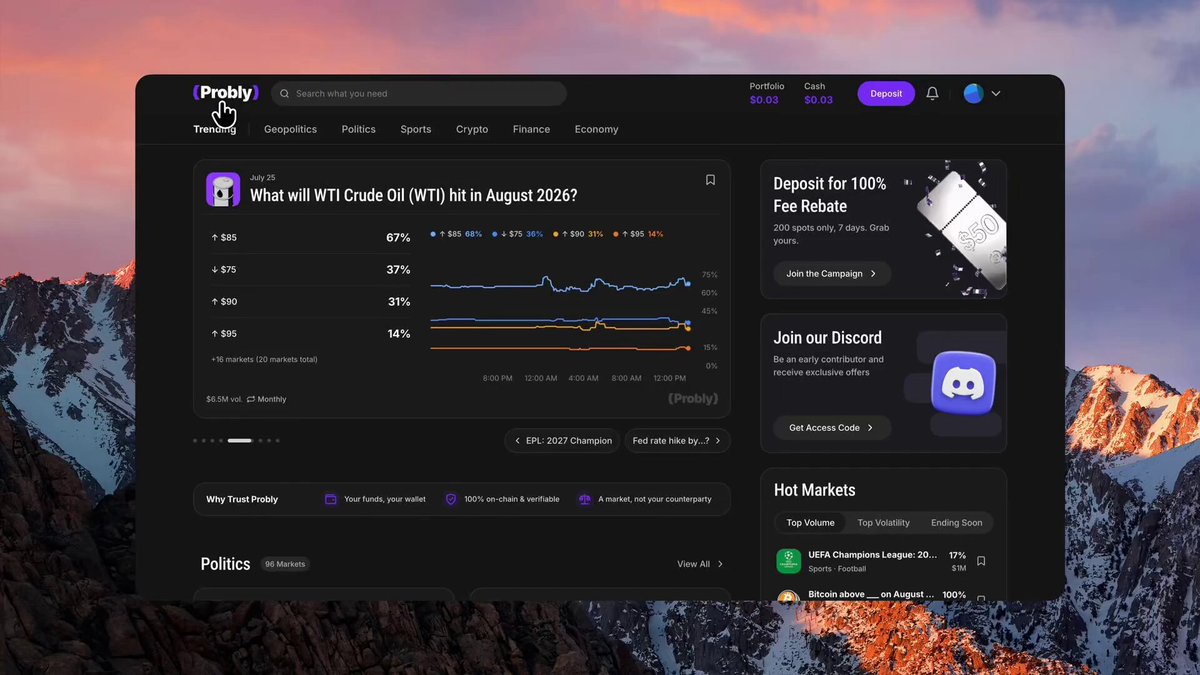Go to next market Fed rate hike

[x=678, y=440]
